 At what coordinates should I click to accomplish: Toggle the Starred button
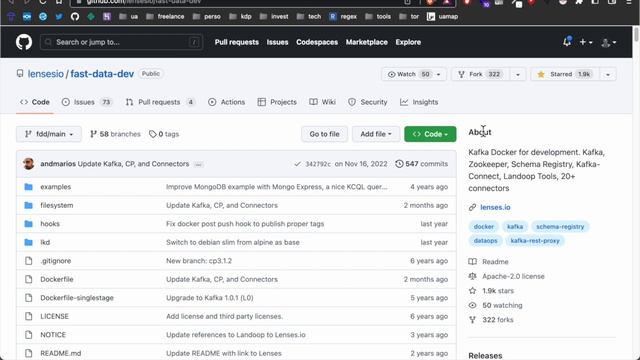565,74
